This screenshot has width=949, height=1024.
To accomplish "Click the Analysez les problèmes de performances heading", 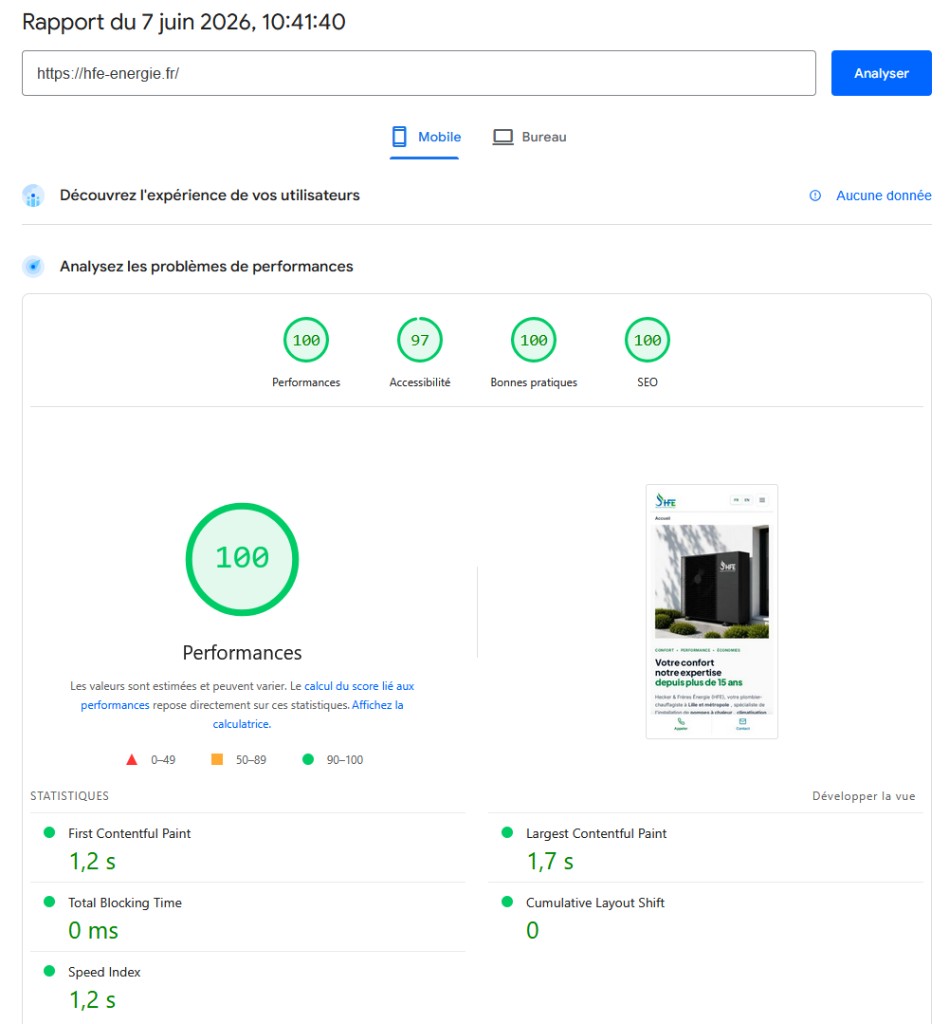I will click(206, 266).
